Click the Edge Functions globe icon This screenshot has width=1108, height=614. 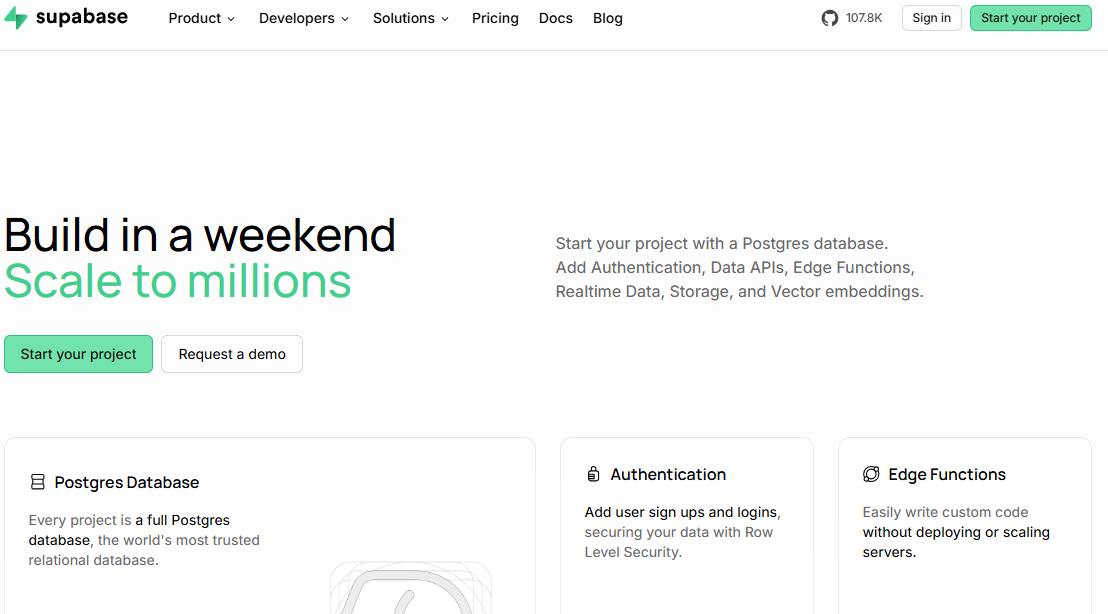[x=871, y=474]
